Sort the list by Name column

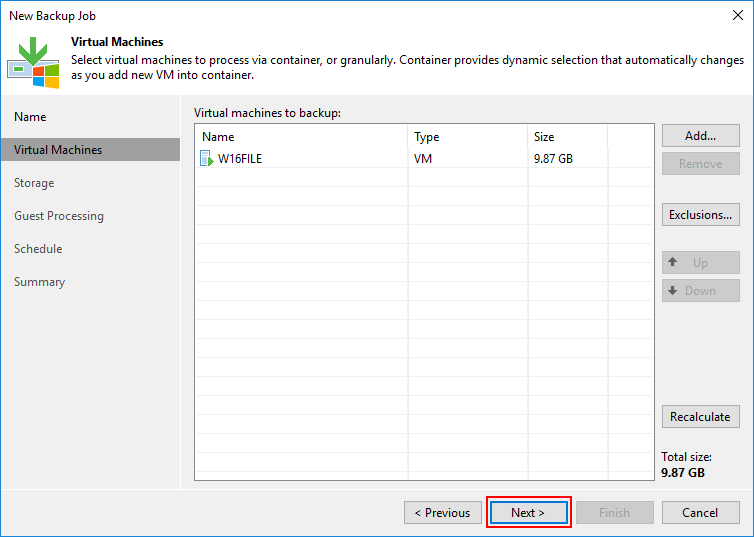pos(302,137)
